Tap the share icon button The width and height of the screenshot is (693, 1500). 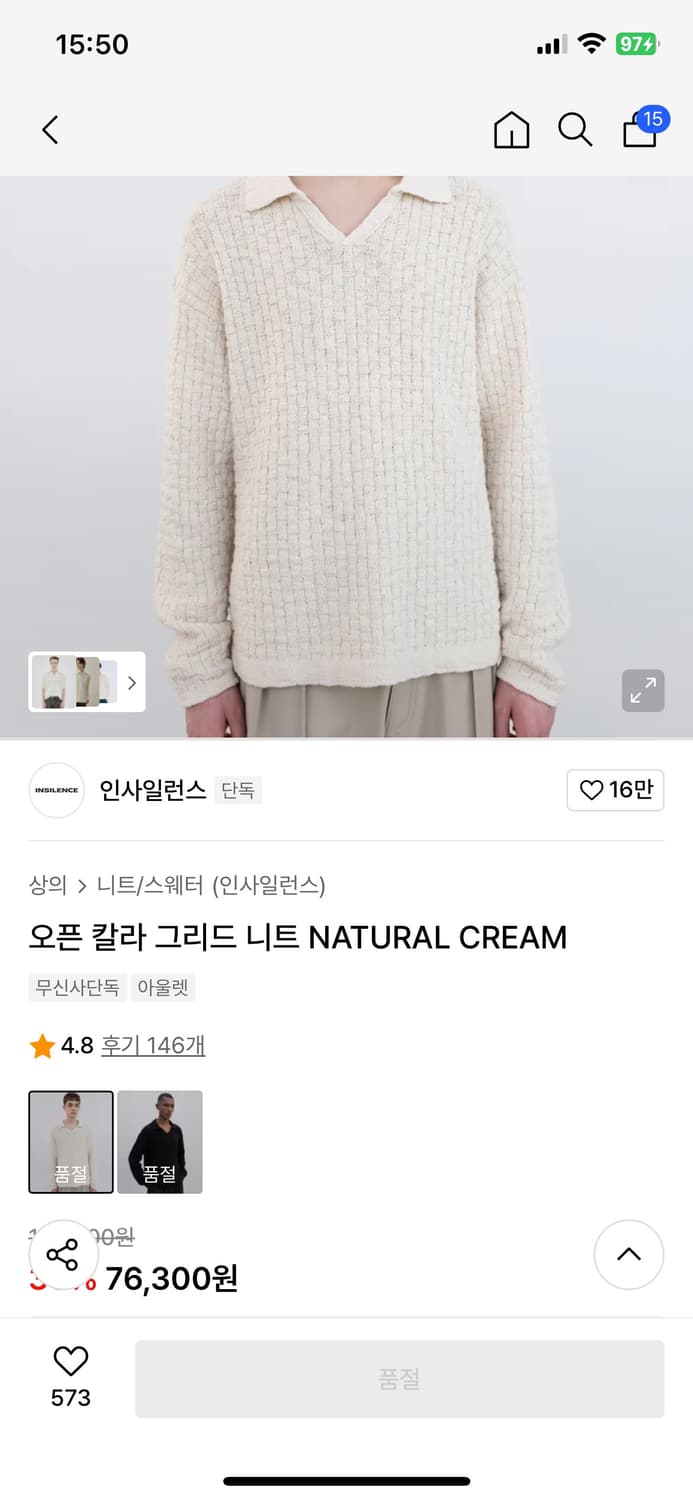point(63,1254)
